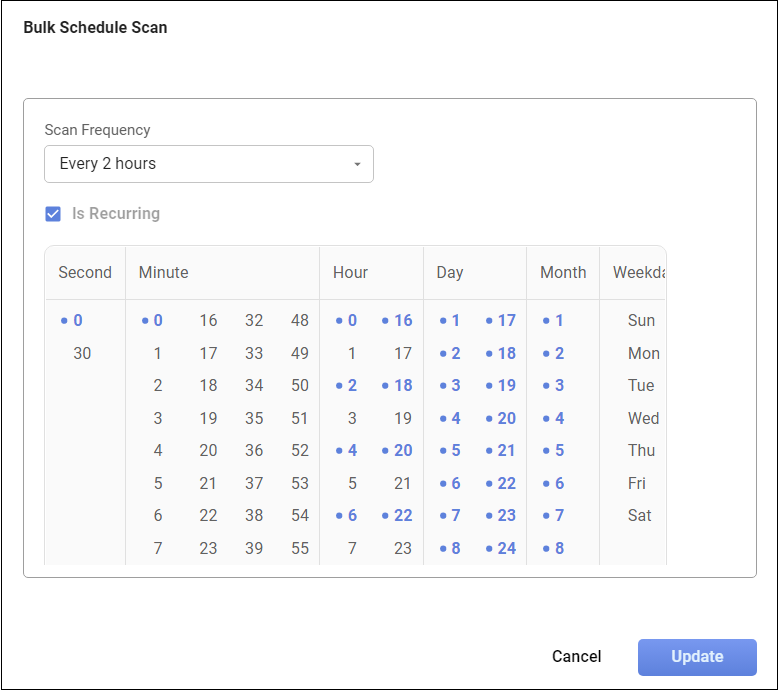The width and height of the screenshot is (779, 691).
Task: Select Sat in the Weekday column
Action: point(640,516)
